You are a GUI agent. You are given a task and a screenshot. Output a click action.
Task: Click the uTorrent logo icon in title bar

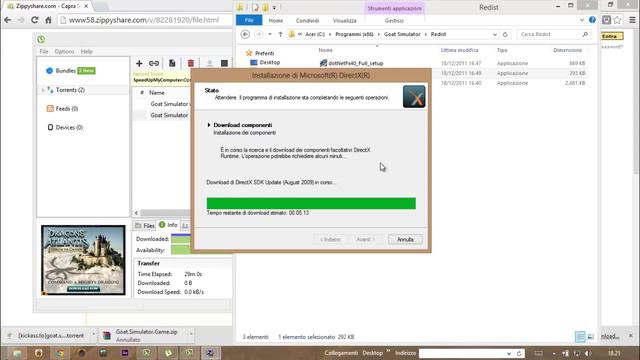pos(41,40)
